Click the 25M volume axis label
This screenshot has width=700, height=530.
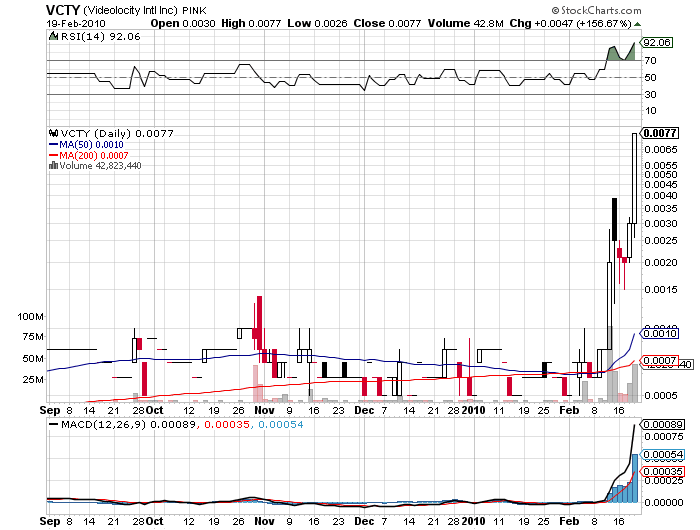(33, 380)
